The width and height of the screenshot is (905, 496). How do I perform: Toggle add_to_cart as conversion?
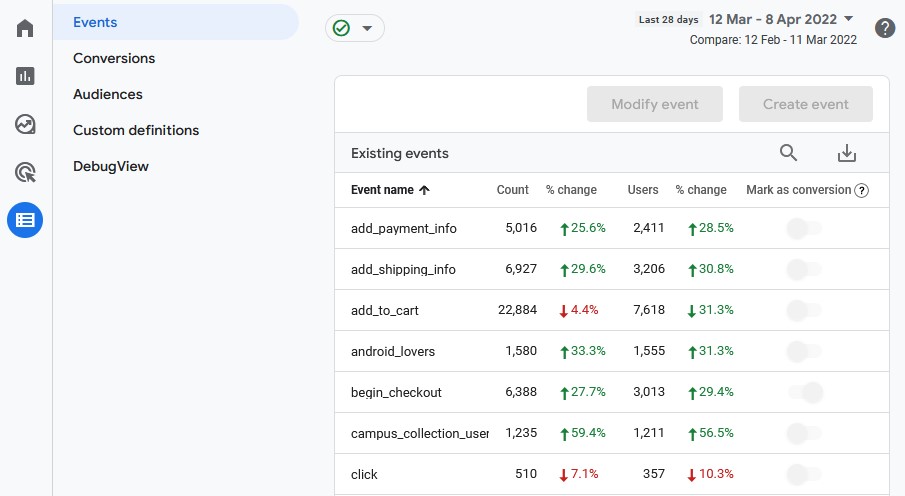pos(804,311)
